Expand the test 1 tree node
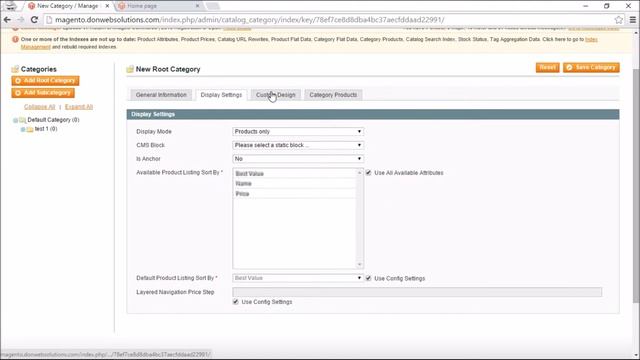The height and width of the screenshot is (360, 640). tap(23, 129)
